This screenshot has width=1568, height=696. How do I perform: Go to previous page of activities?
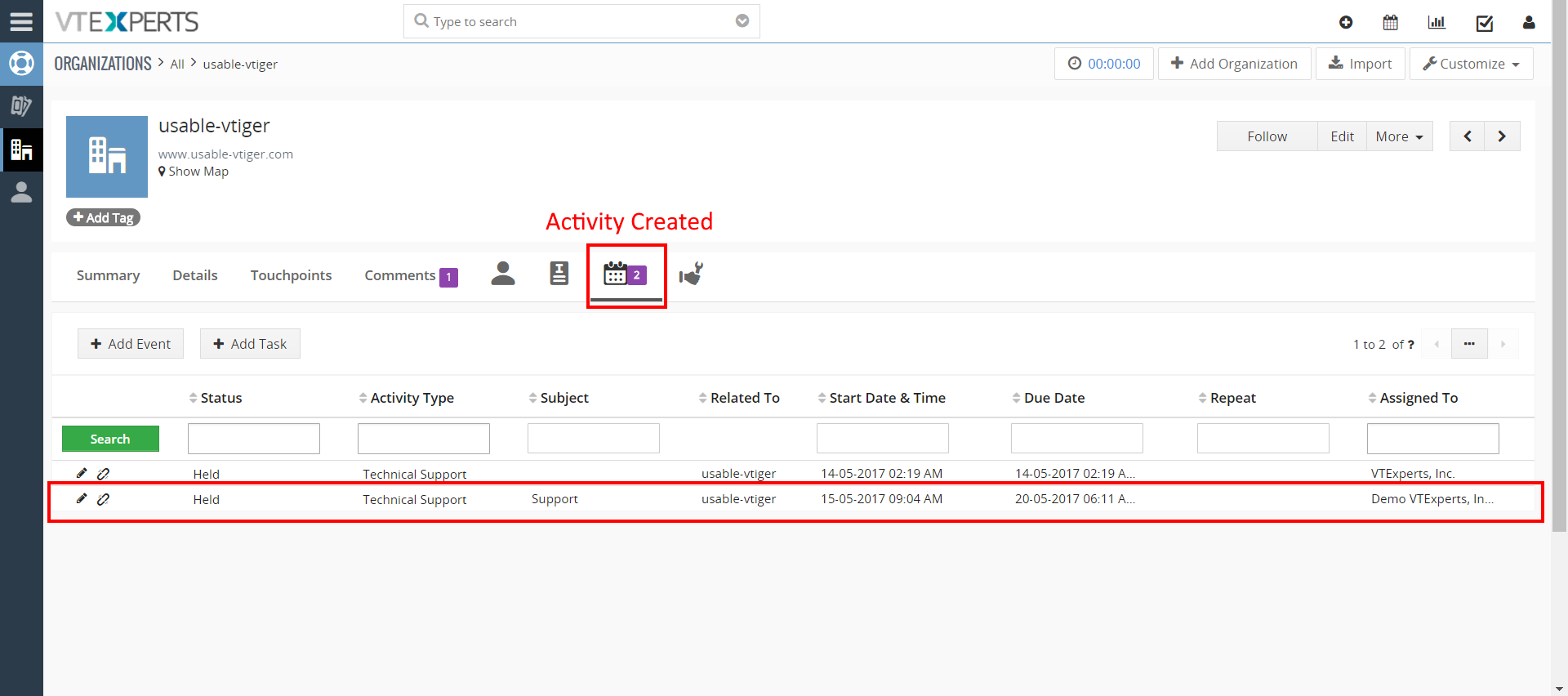(1437, 344)
